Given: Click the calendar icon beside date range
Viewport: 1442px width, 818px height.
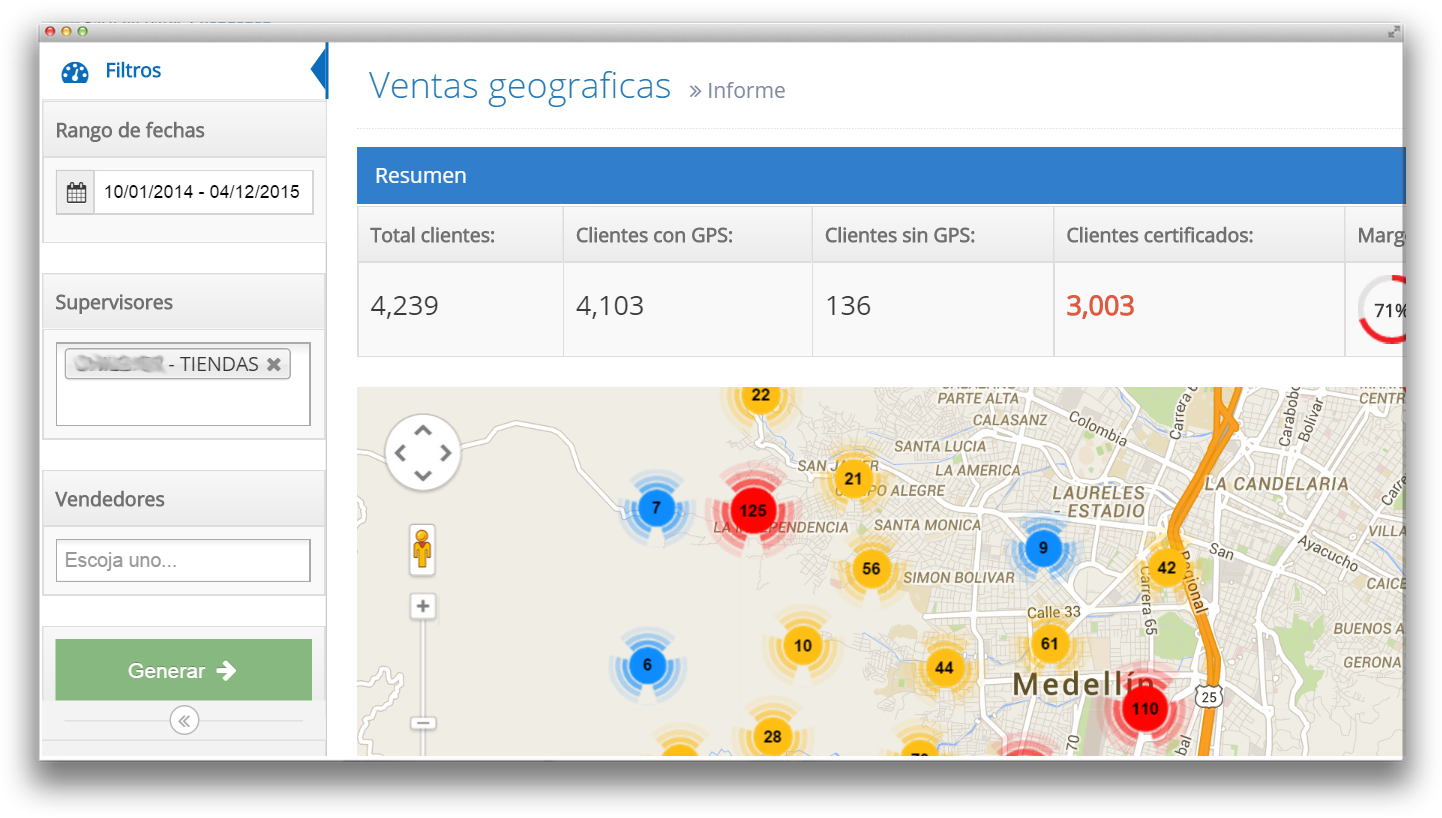Looking at the screenshot, I should pyautogui.click(x=76, y=193).
